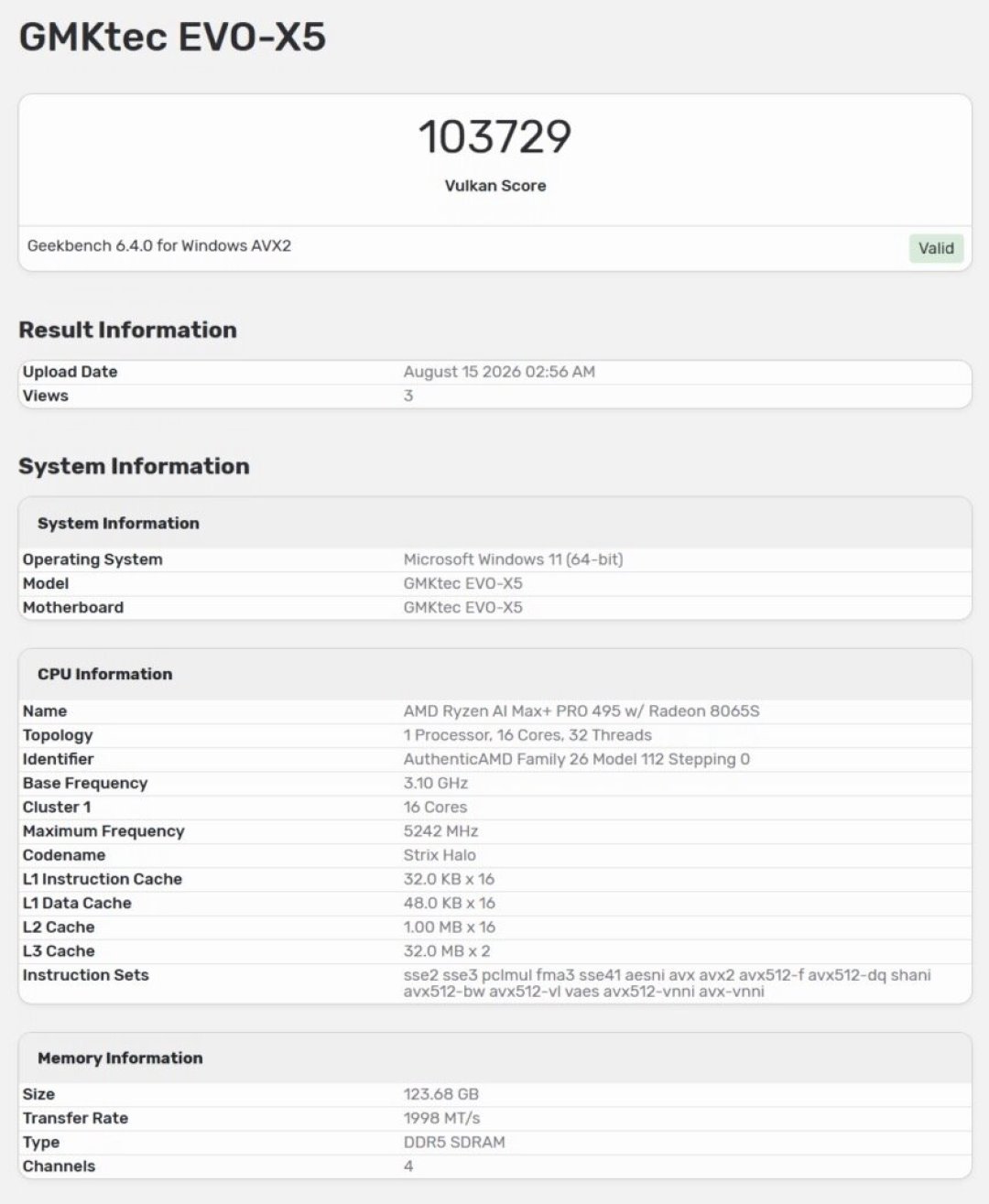Select the upload date August 15 2026 02:56 AM
The height and width of the screenshot is (1204, 989).
pos(499,372)
